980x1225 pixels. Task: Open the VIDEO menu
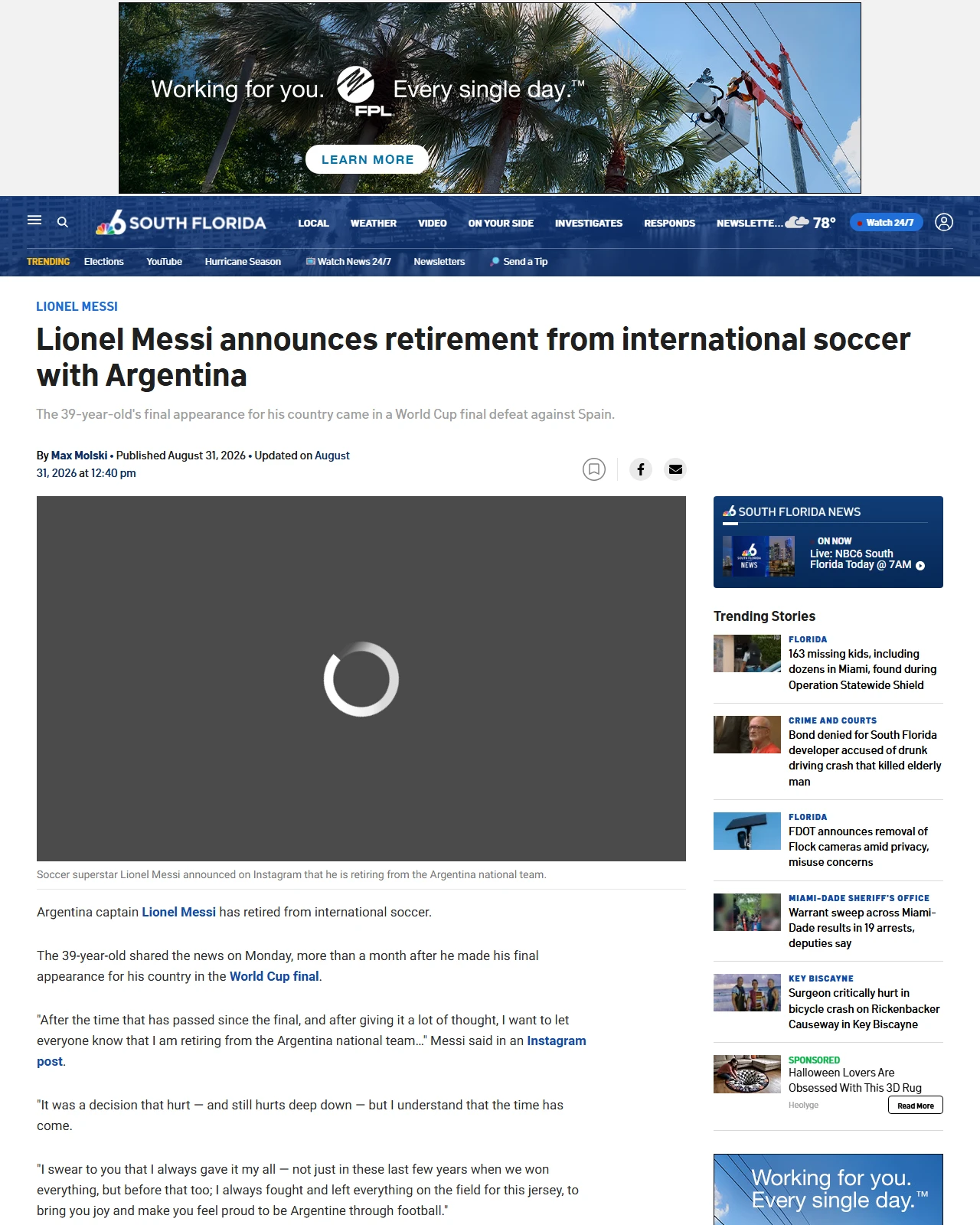[433, 224]
